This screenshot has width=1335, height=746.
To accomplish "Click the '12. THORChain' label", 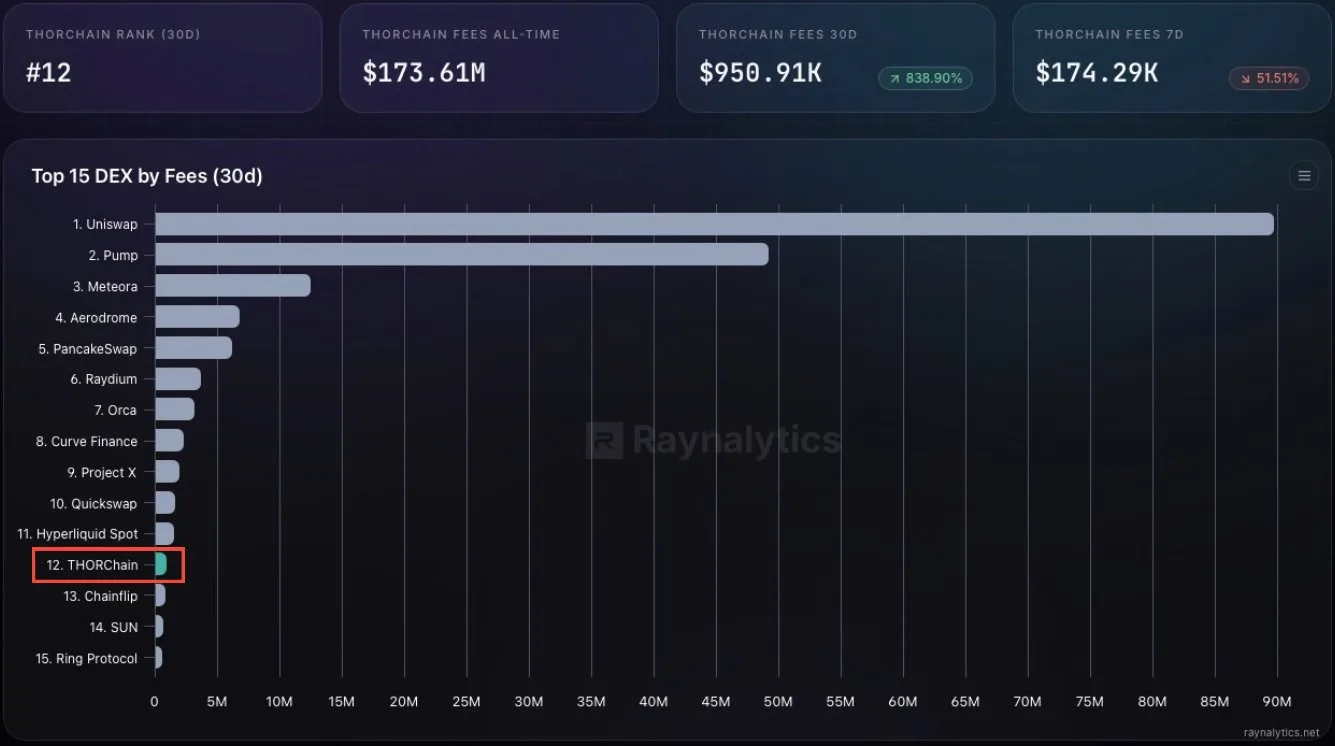I will (x=92, y=565).
